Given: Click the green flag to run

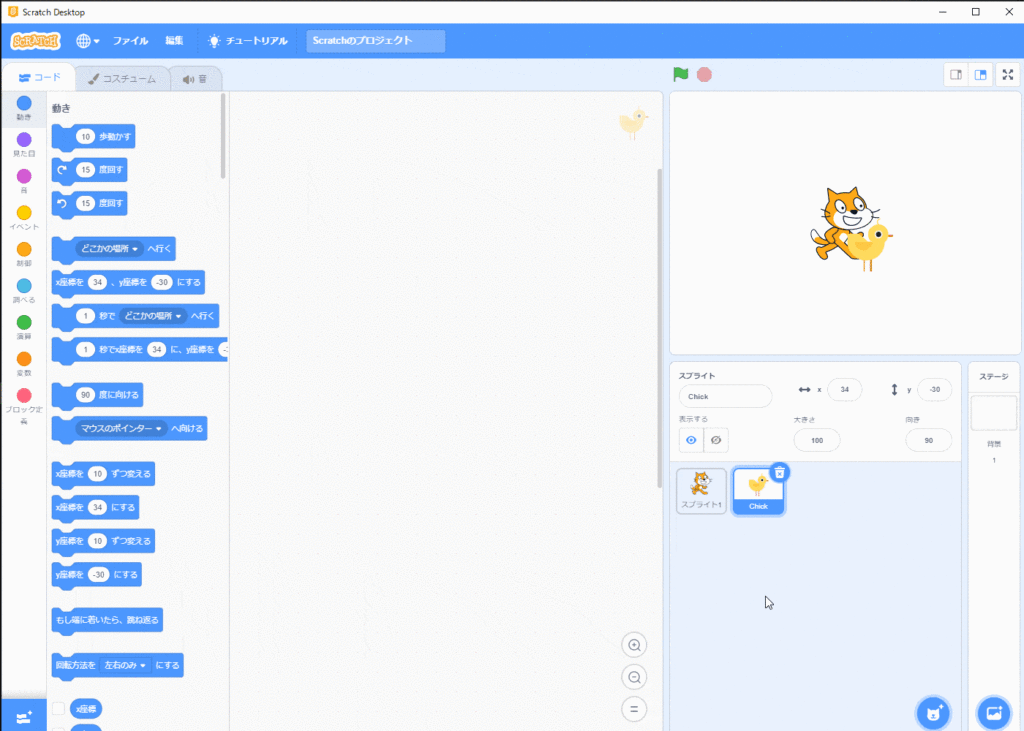Looking at the screenshot, I should point(680,74).
